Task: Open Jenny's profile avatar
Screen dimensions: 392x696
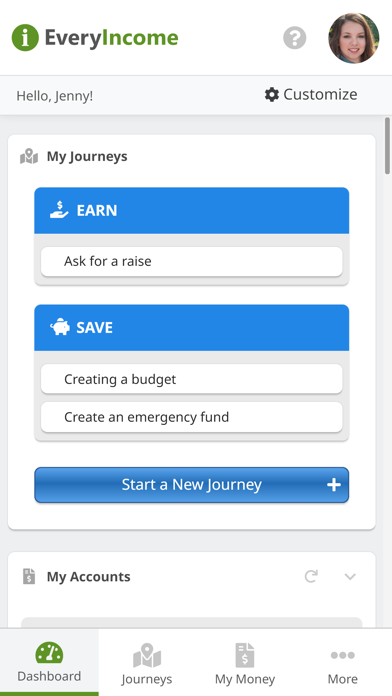Action: [354, 38]
